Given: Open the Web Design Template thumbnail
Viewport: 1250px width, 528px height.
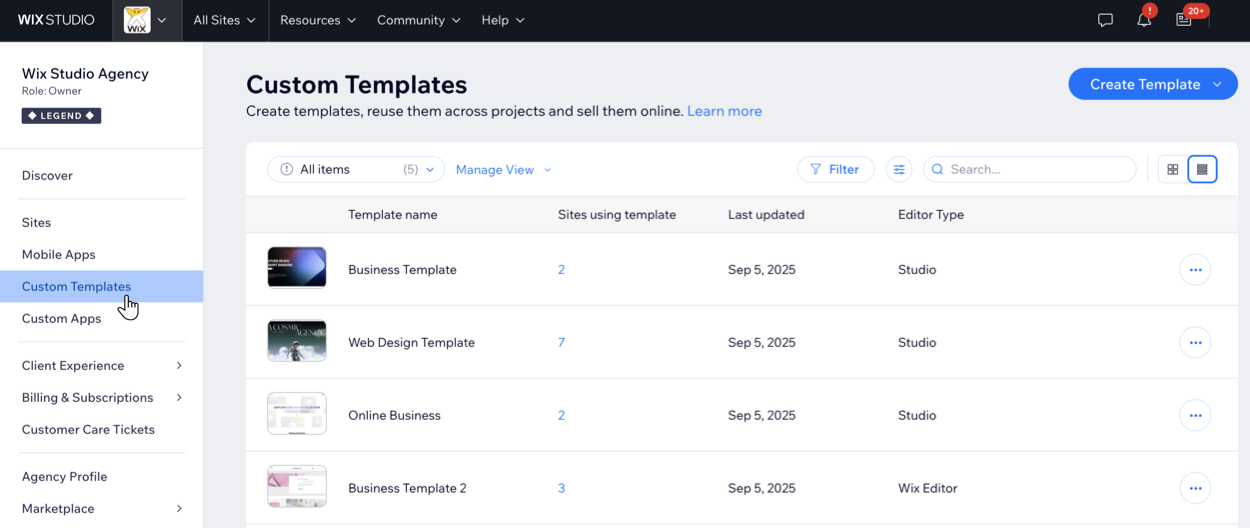Looking at the screenshot, I should (297, 342).
